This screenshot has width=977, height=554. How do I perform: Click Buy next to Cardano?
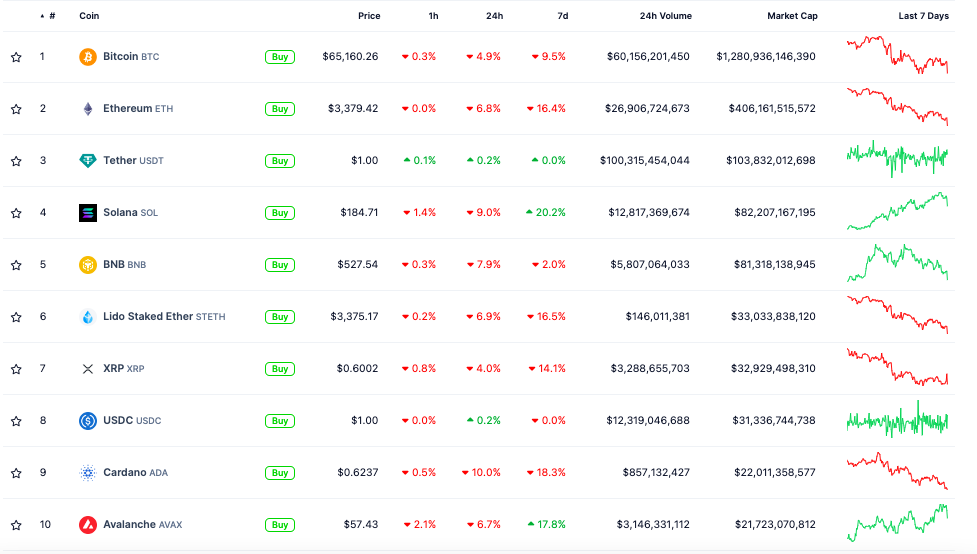pos(280,473)
